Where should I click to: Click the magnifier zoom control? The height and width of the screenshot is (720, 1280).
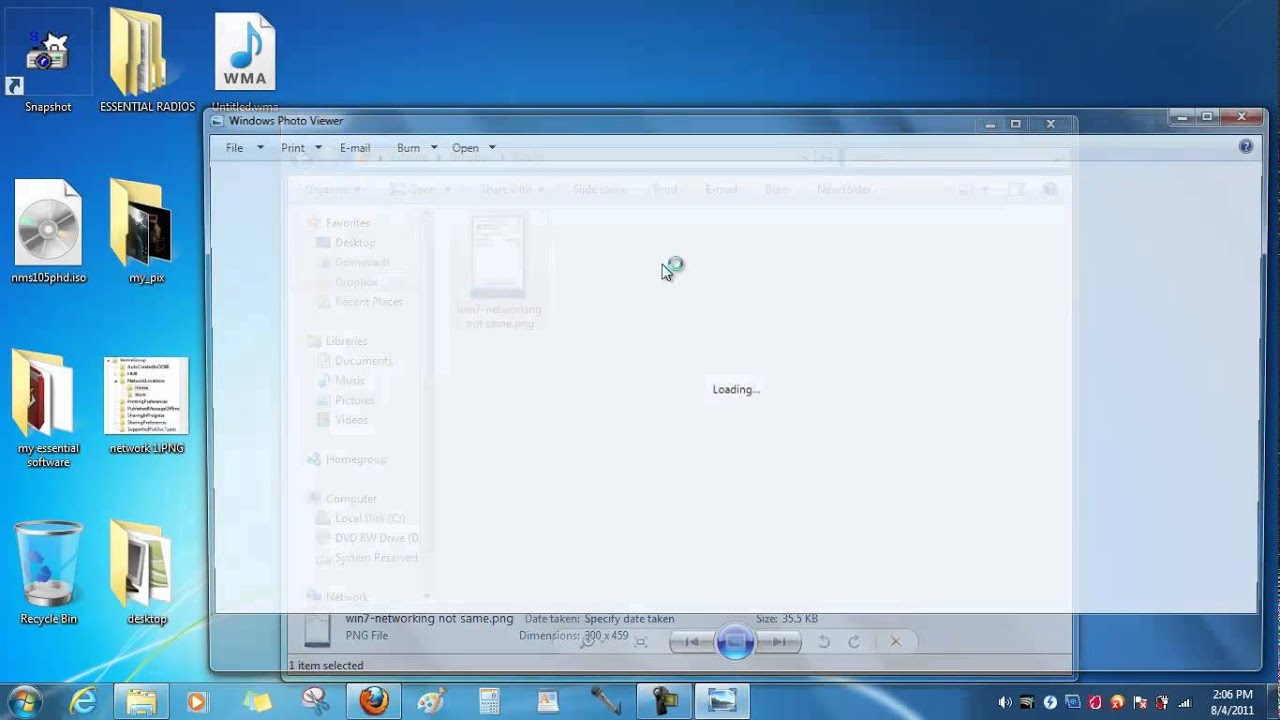click(x=587, y=641)
